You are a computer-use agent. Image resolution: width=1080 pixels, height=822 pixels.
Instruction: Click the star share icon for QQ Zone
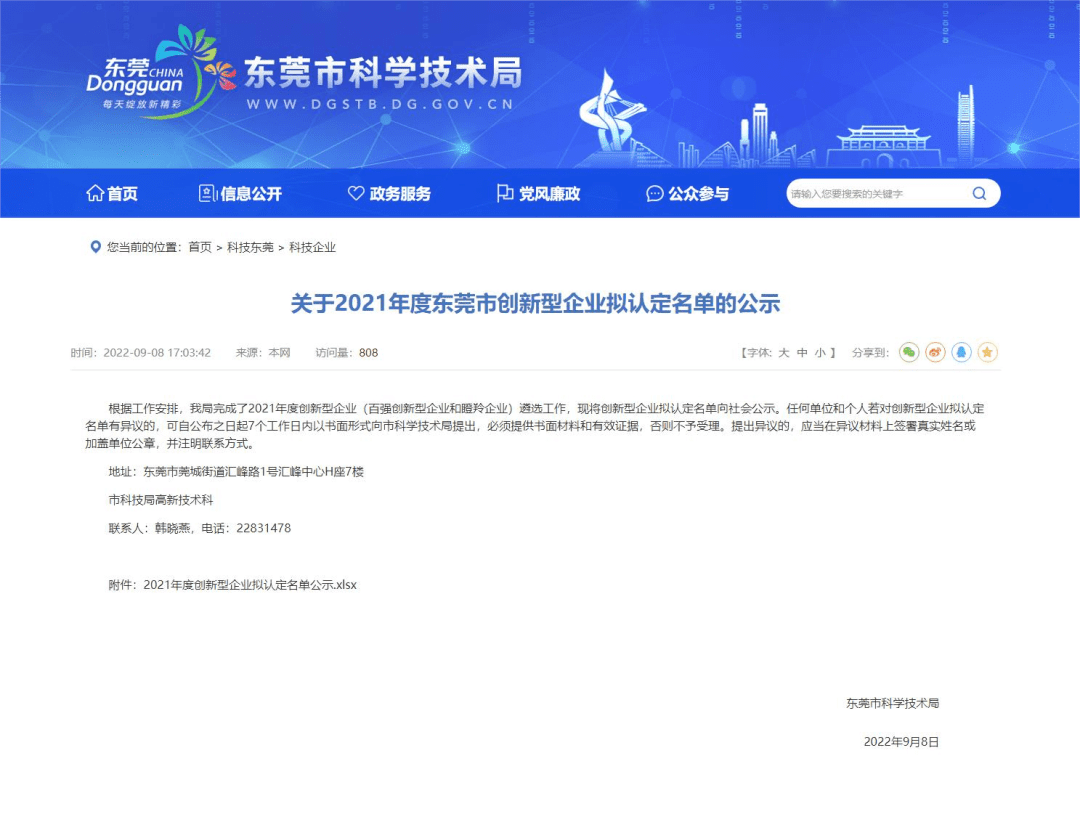pyautogui.click(x=987, y=352)
